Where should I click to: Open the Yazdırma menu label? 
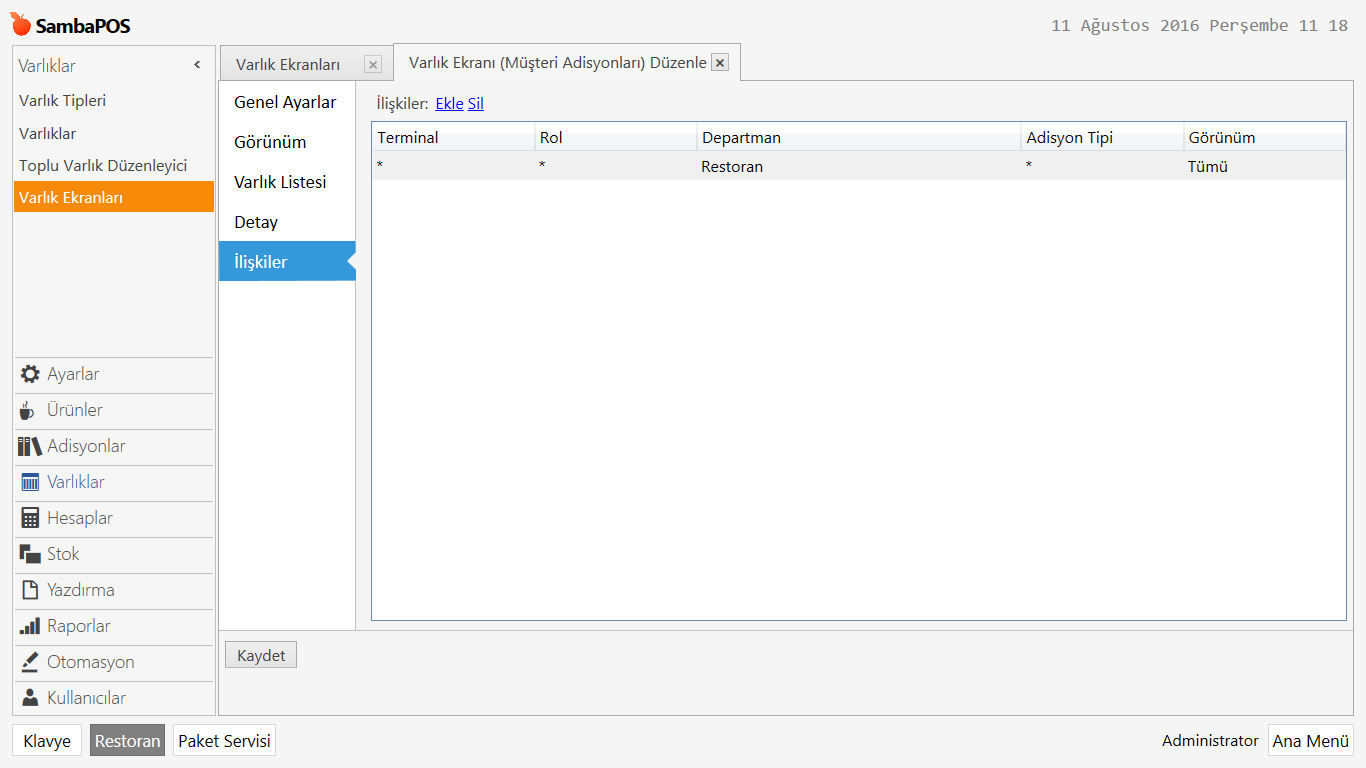(81, 590)
